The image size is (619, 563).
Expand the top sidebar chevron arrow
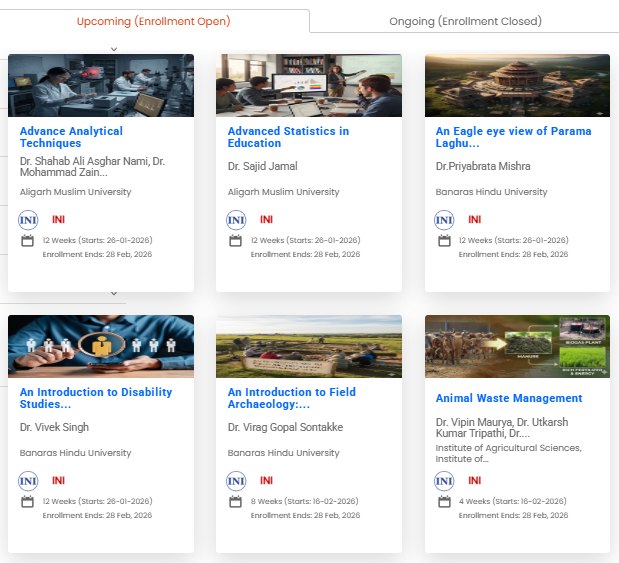pos(113,48)
